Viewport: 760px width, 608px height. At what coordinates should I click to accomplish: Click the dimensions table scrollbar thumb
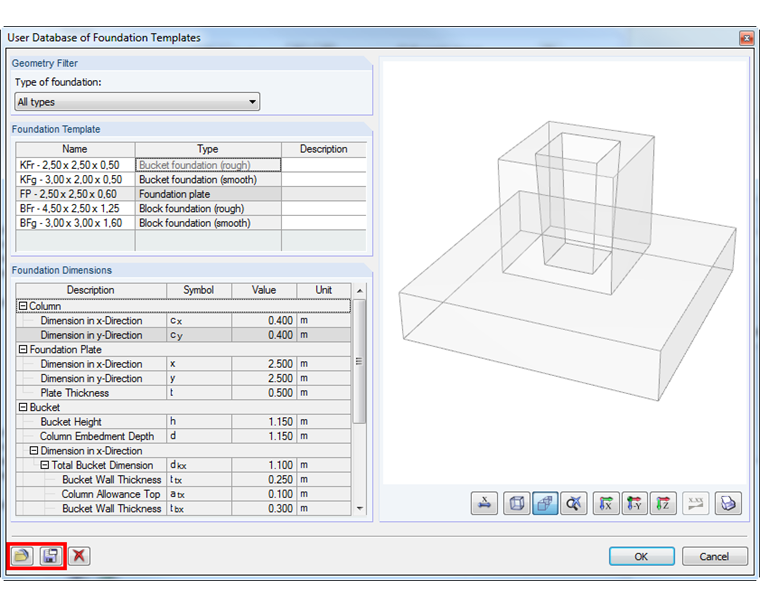(360, 361)
